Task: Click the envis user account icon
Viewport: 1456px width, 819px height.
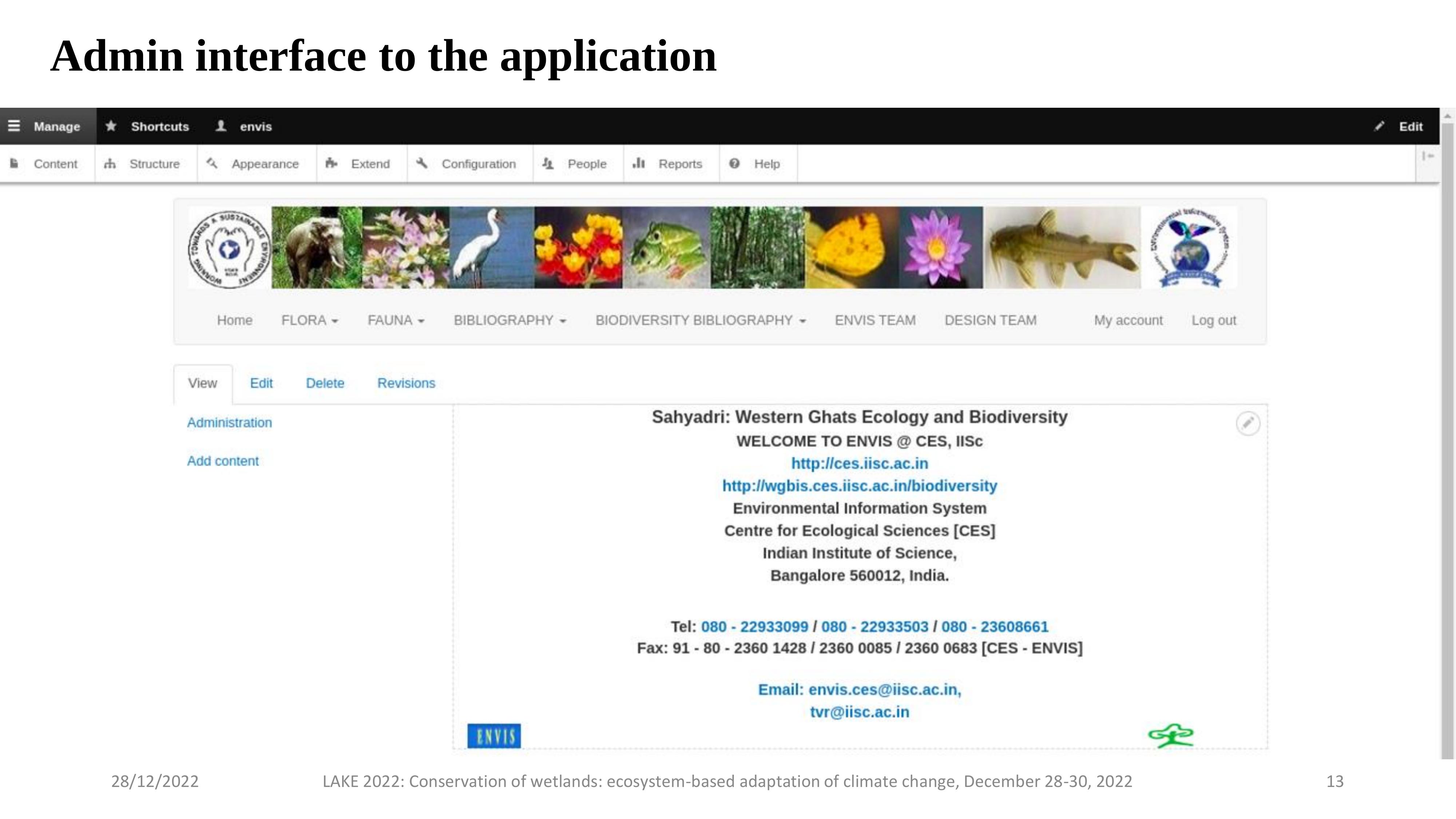Action: (221, 126)
